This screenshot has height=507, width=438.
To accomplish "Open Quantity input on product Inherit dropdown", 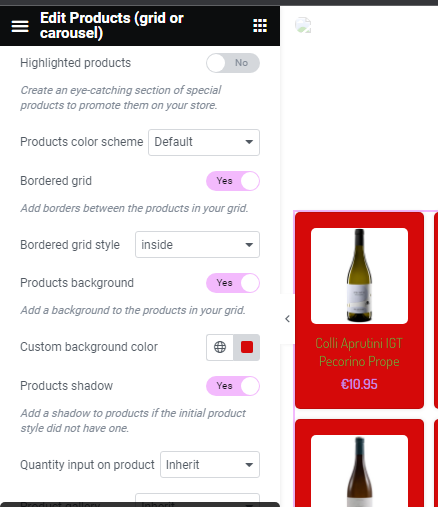I will [x=210, y=465].
